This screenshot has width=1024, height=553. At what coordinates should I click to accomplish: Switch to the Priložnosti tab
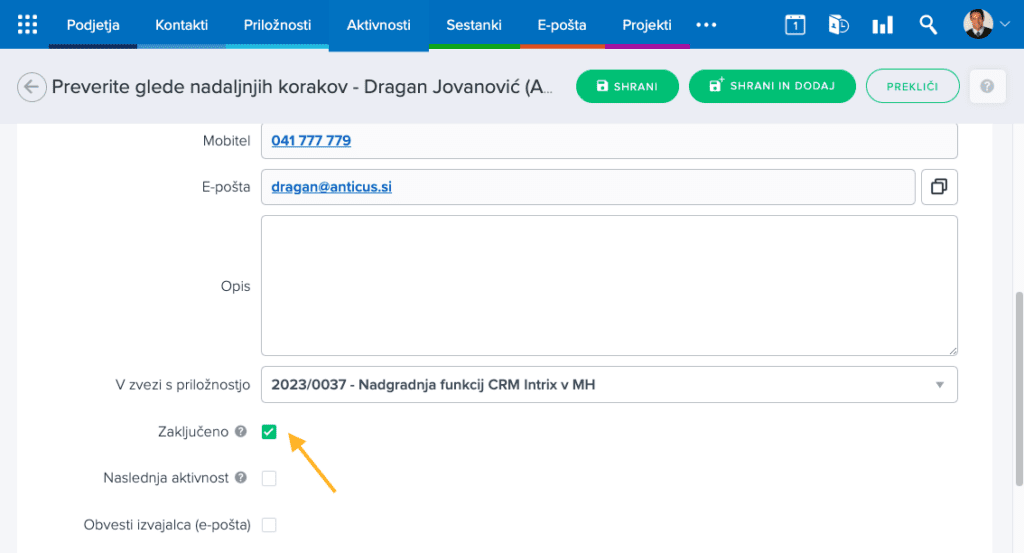click(x=277, y=25)
